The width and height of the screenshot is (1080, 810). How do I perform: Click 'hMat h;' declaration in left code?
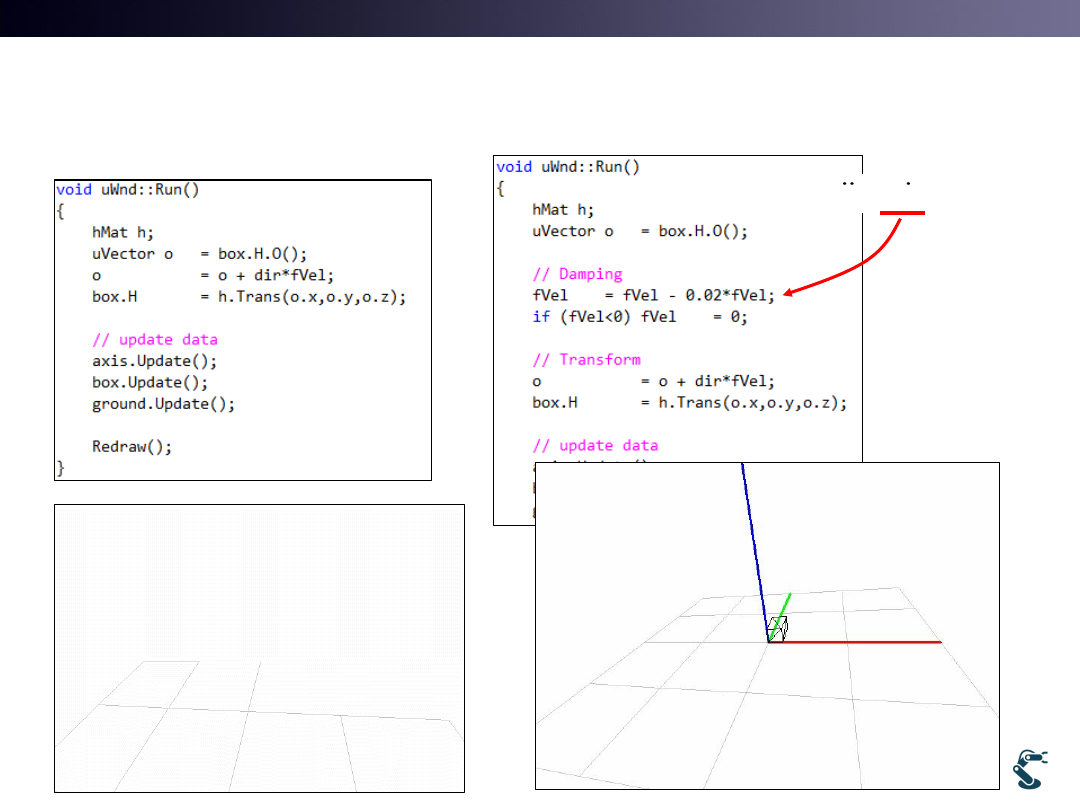click(x=123, y=231)
